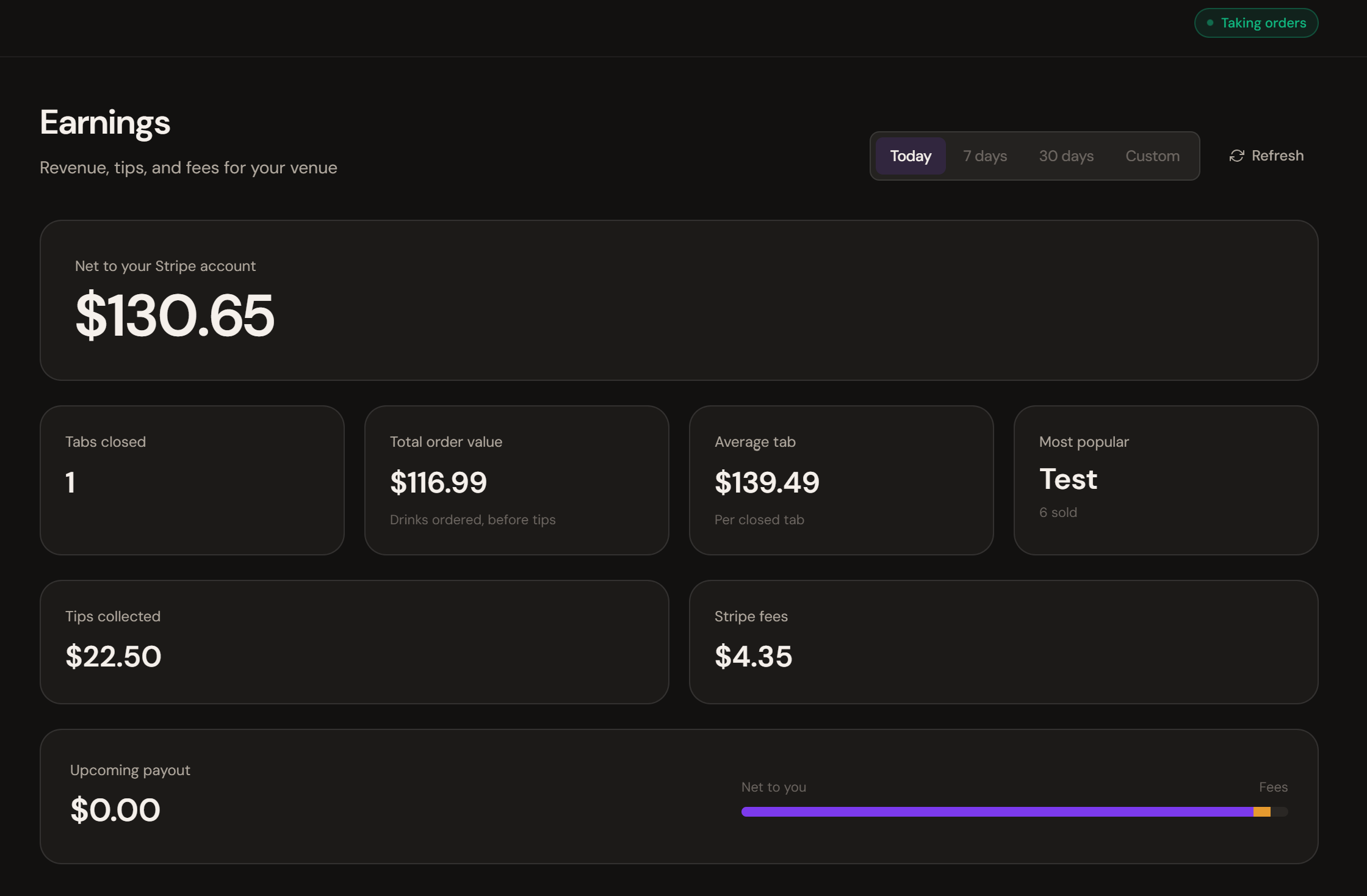Click the Earnings page heading

click(x=105, y=123)
